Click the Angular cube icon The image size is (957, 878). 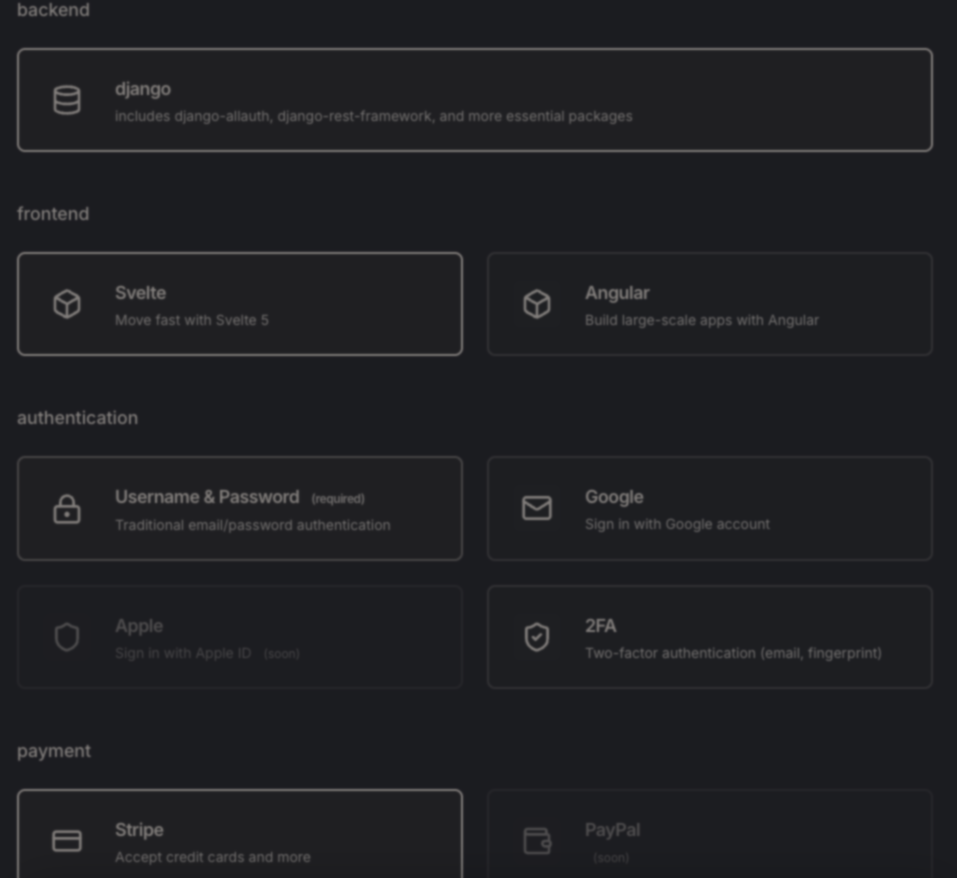(537, 304)
